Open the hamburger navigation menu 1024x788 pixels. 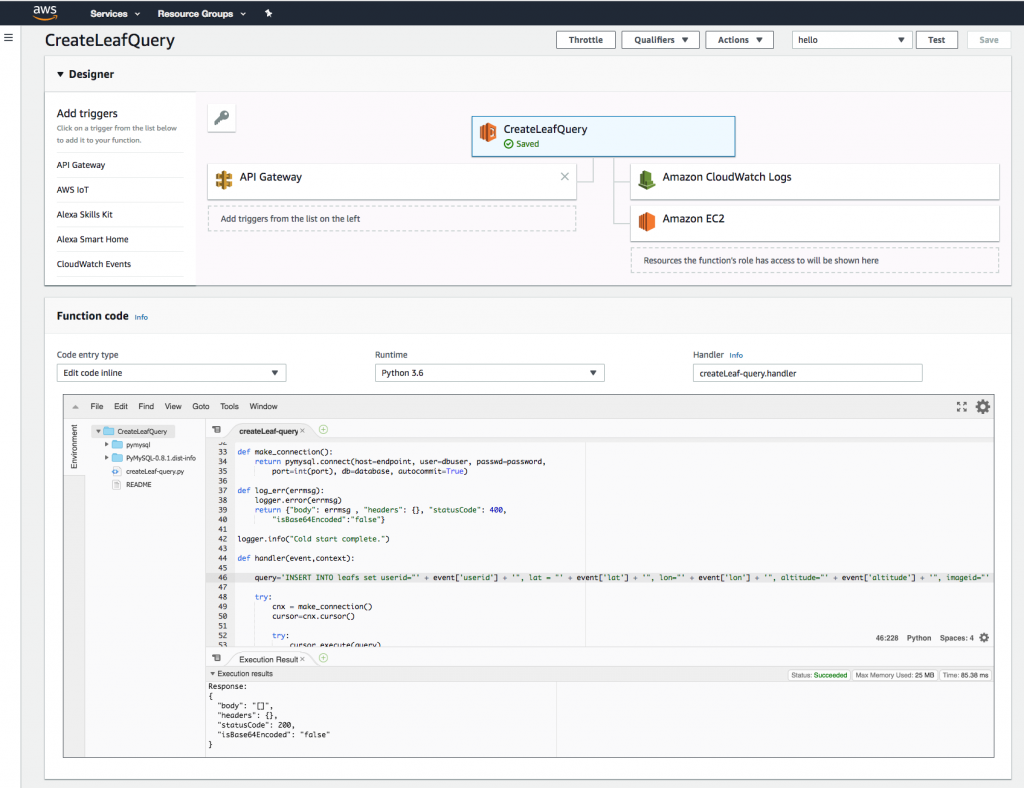click(8, 38)
